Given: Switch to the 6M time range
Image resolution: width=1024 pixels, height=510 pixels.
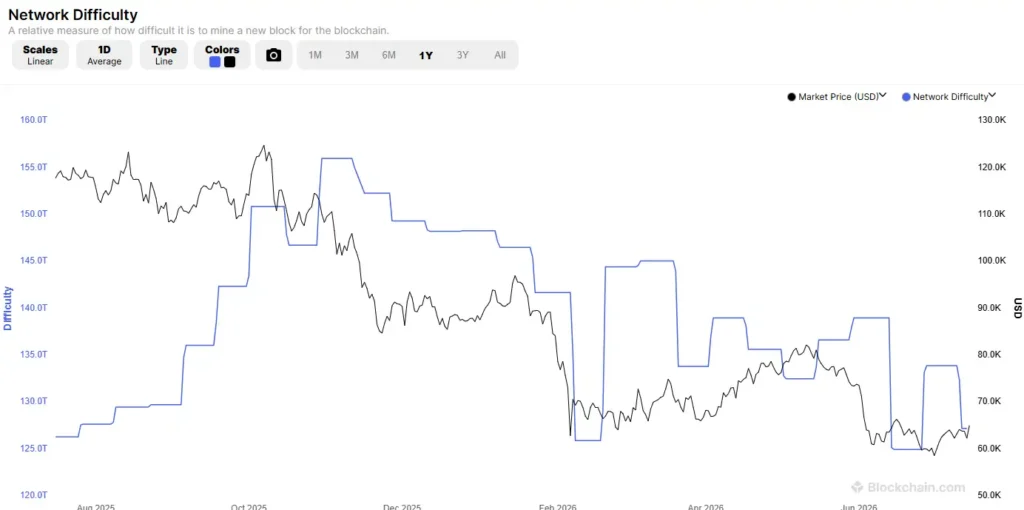Looking at the screenshot, I should (389, 56).
